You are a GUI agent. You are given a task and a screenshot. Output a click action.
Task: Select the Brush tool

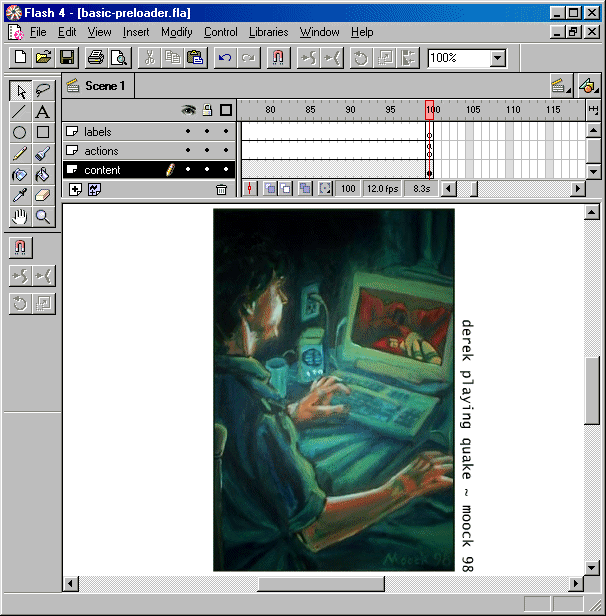coord(43,154)
